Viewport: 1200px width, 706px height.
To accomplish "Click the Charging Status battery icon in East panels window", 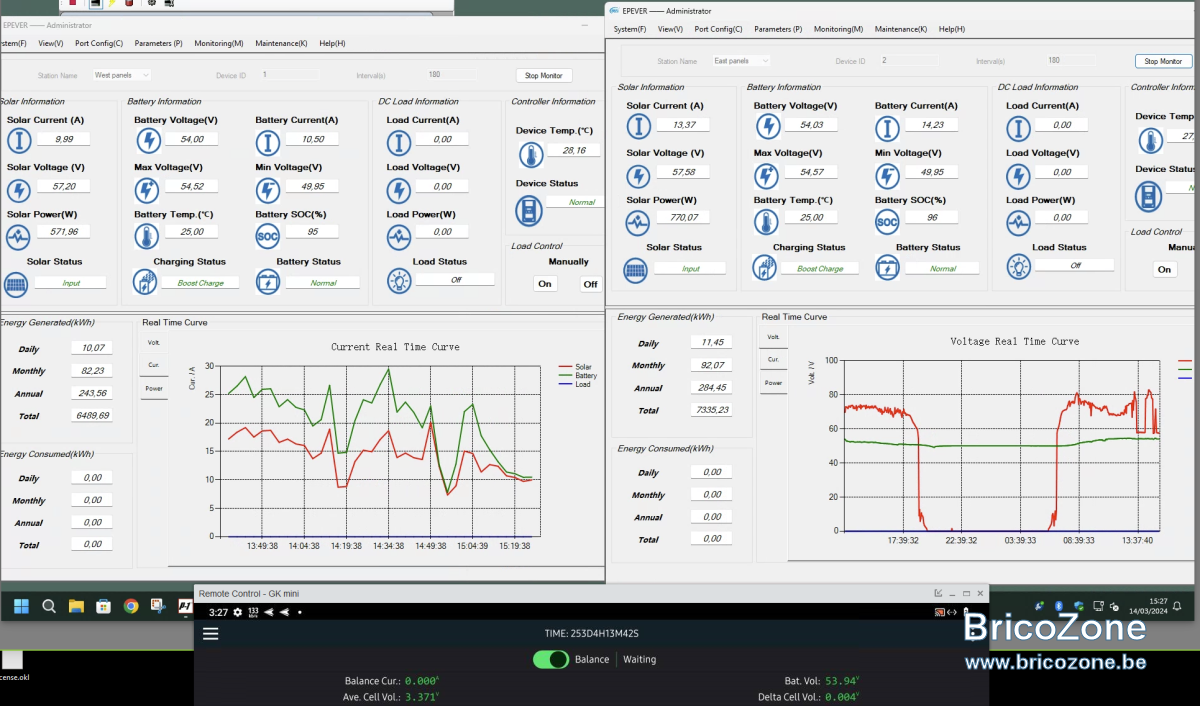I will (x=765, y=268).
